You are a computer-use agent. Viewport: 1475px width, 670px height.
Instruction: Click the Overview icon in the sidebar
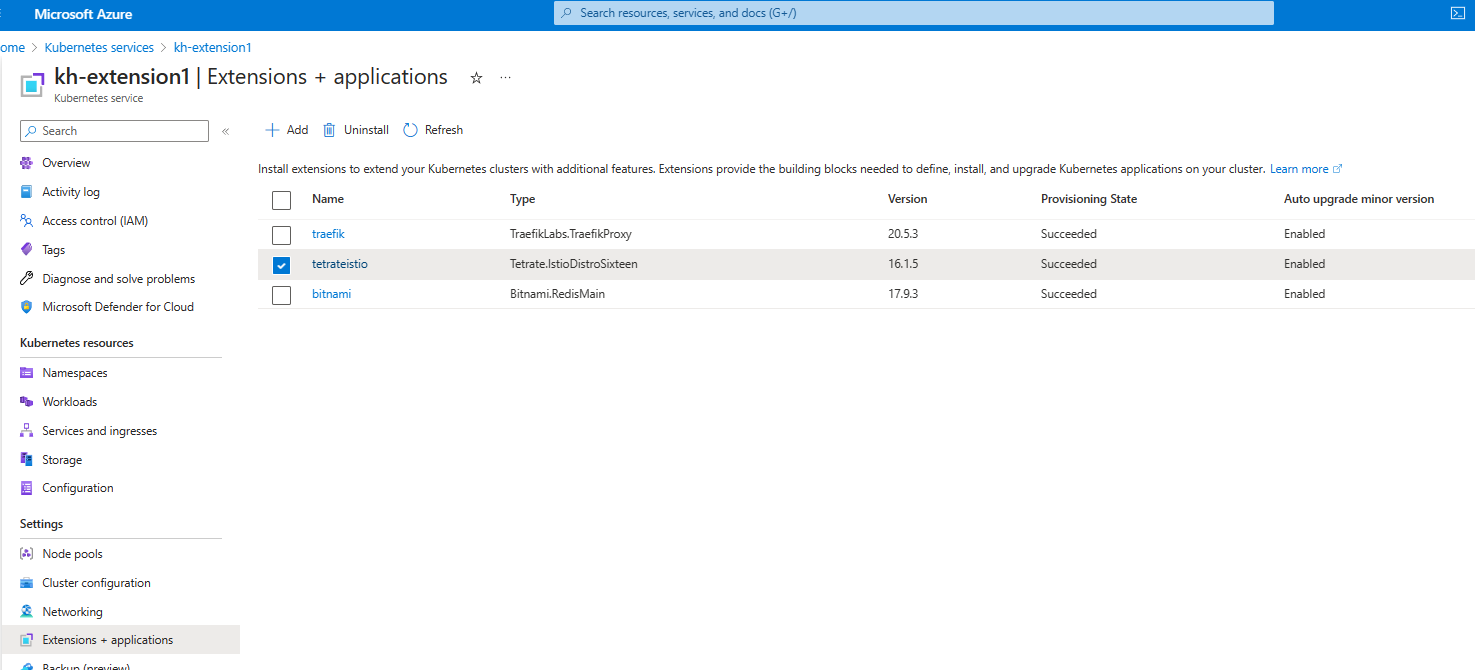[x=27, y=163]
